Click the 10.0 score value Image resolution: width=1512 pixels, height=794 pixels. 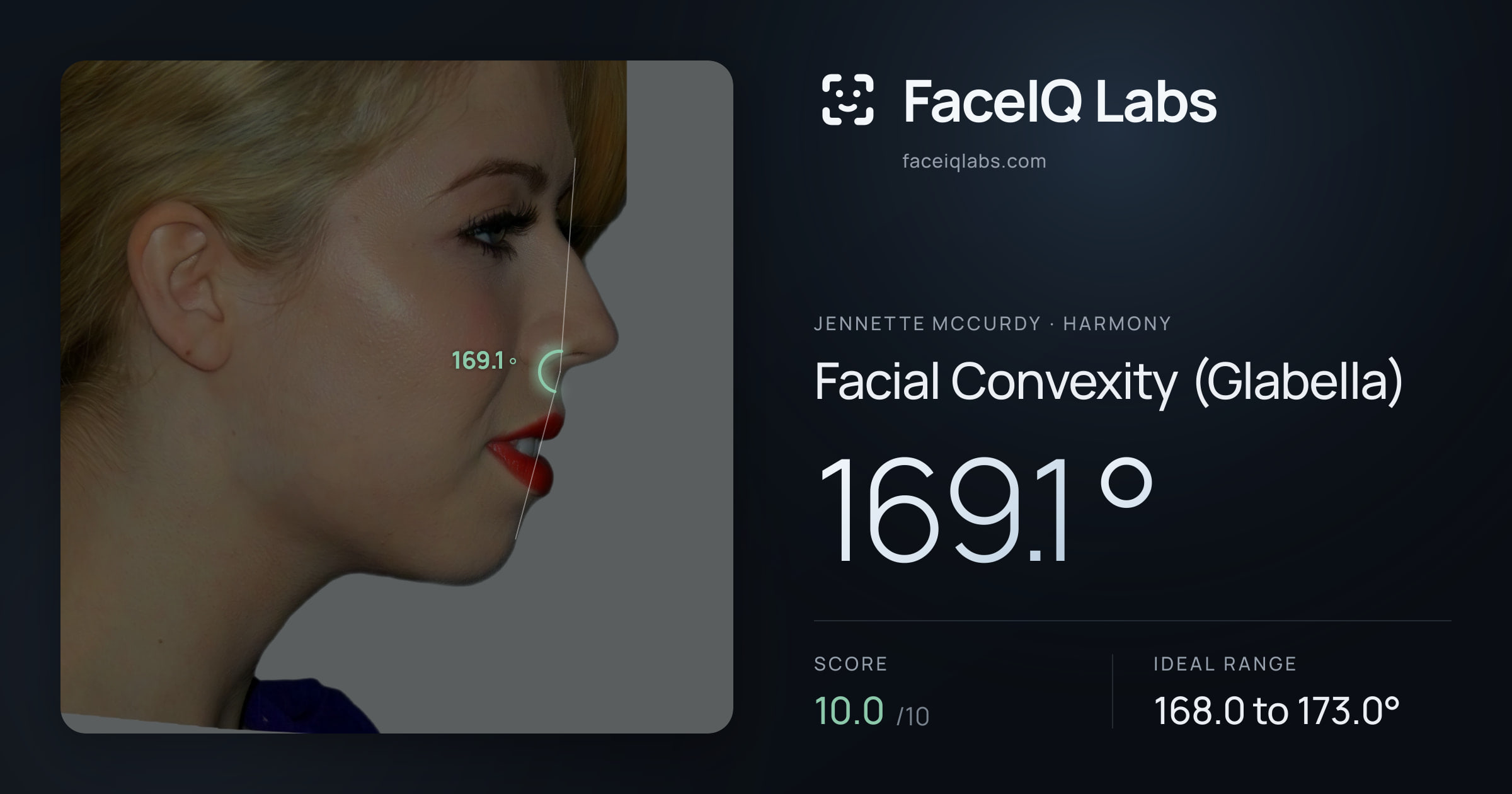click(x=849, y=711)
